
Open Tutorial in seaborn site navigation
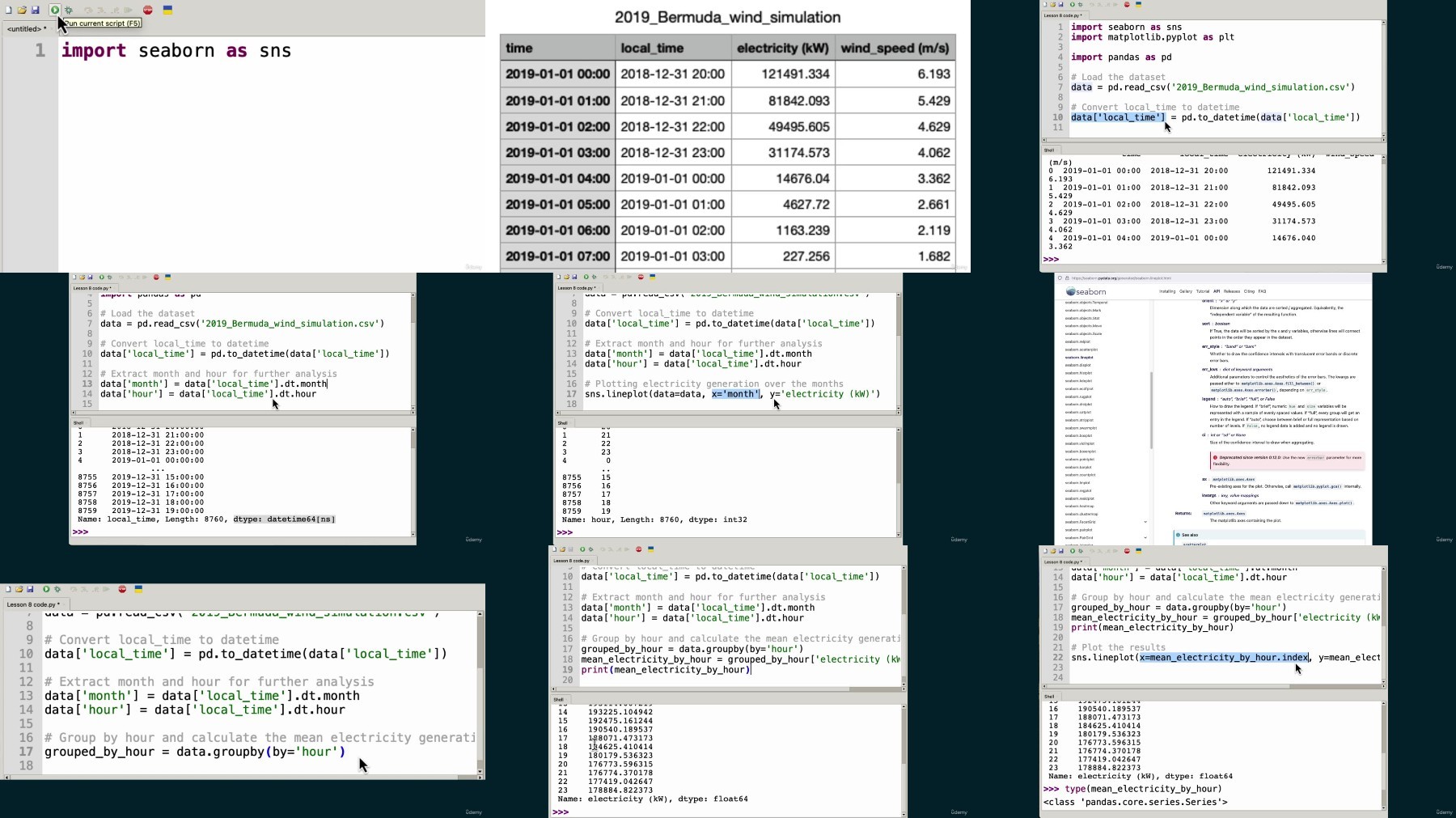coord(1203,291)
